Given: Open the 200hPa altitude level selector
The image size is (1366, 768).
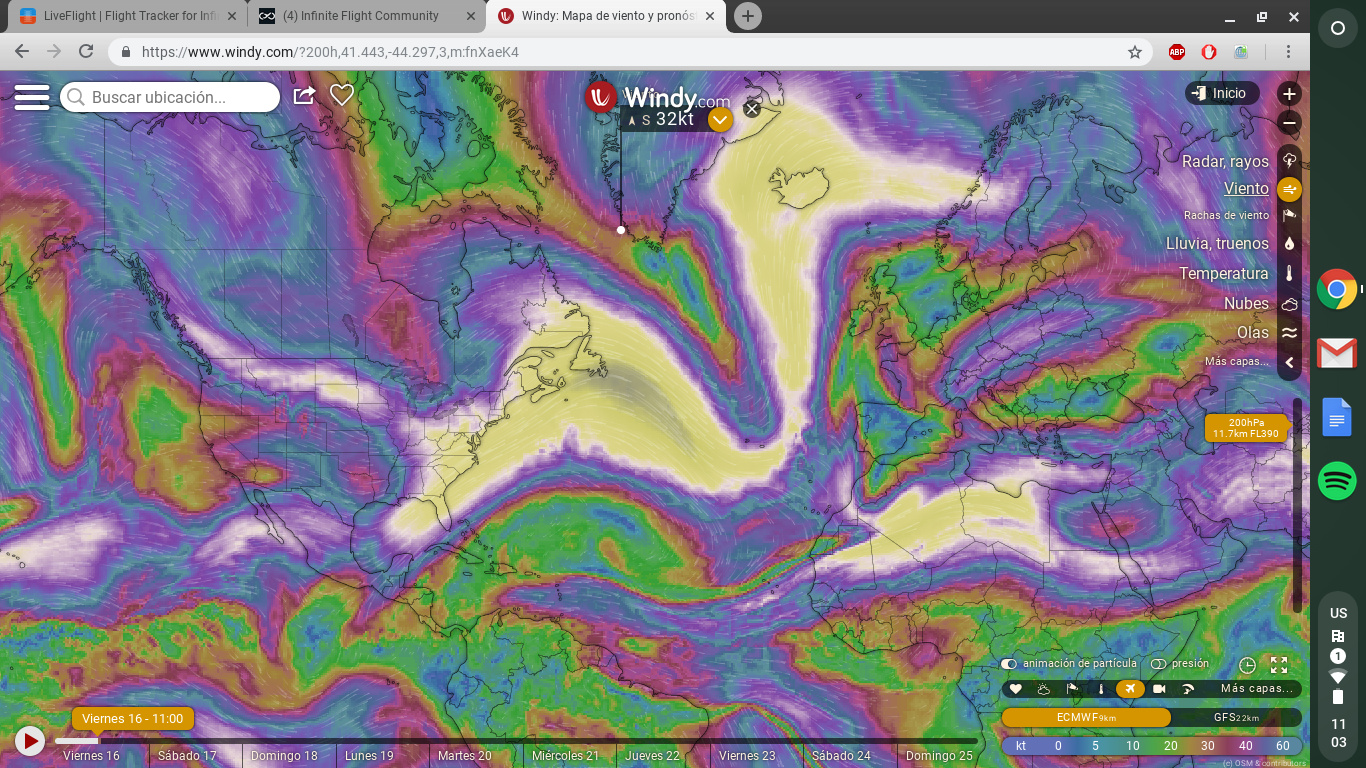Looking at the screenshot, I should [1246, 428].
